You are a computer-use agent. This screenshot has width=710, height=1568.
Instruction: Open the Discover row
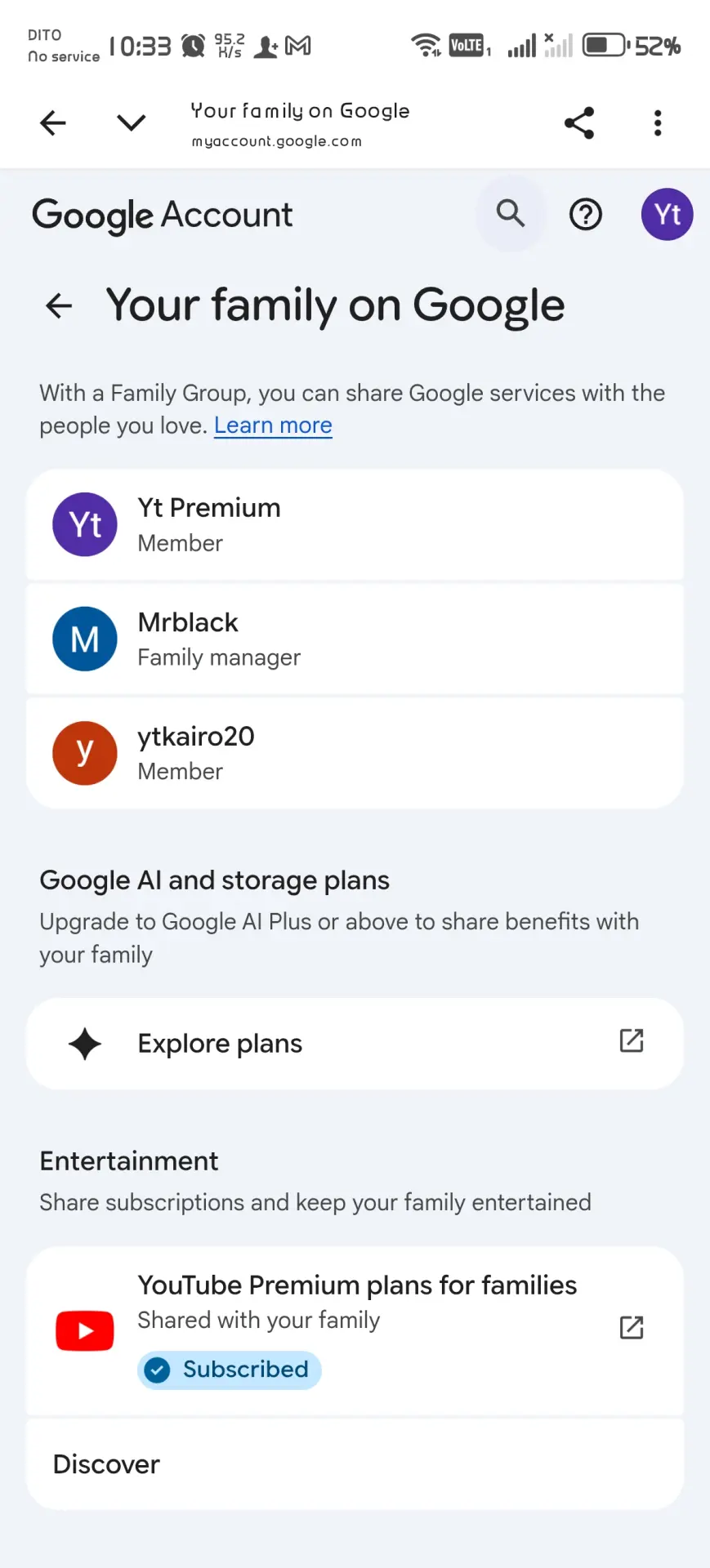[x=355, y=1464]
